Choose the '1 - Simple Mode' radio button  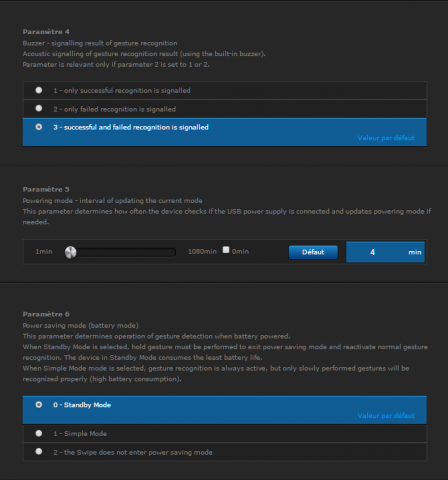pyautogui.click(x=39, y=433)
